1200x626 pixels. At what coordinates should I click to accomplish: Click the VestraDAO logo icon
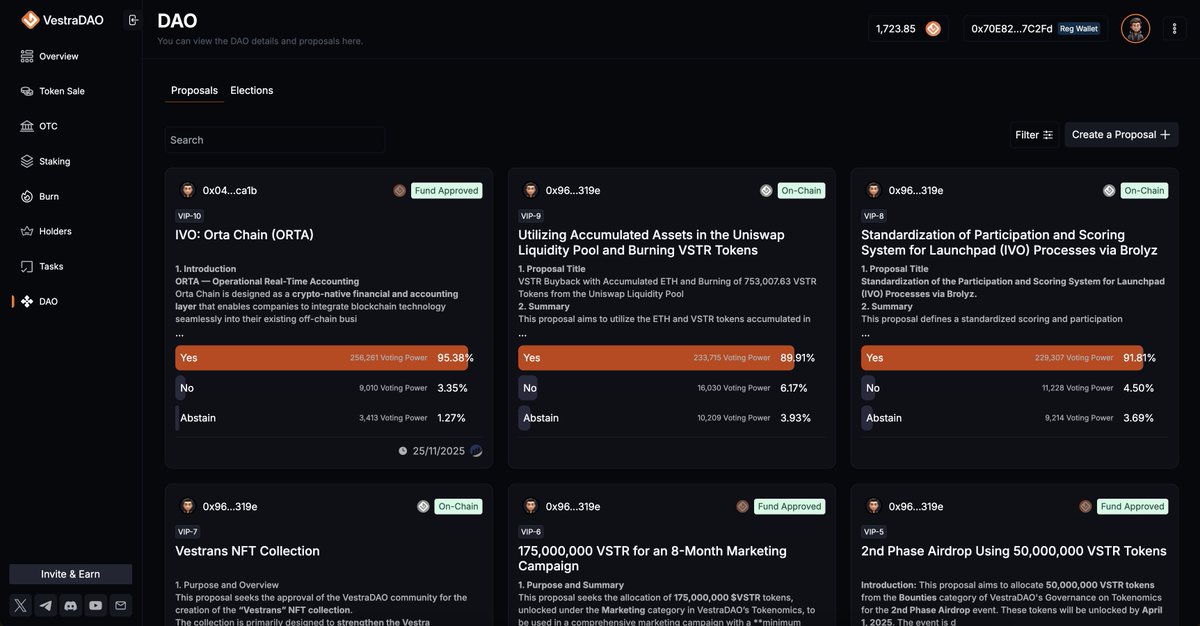[x=30, y=20]
